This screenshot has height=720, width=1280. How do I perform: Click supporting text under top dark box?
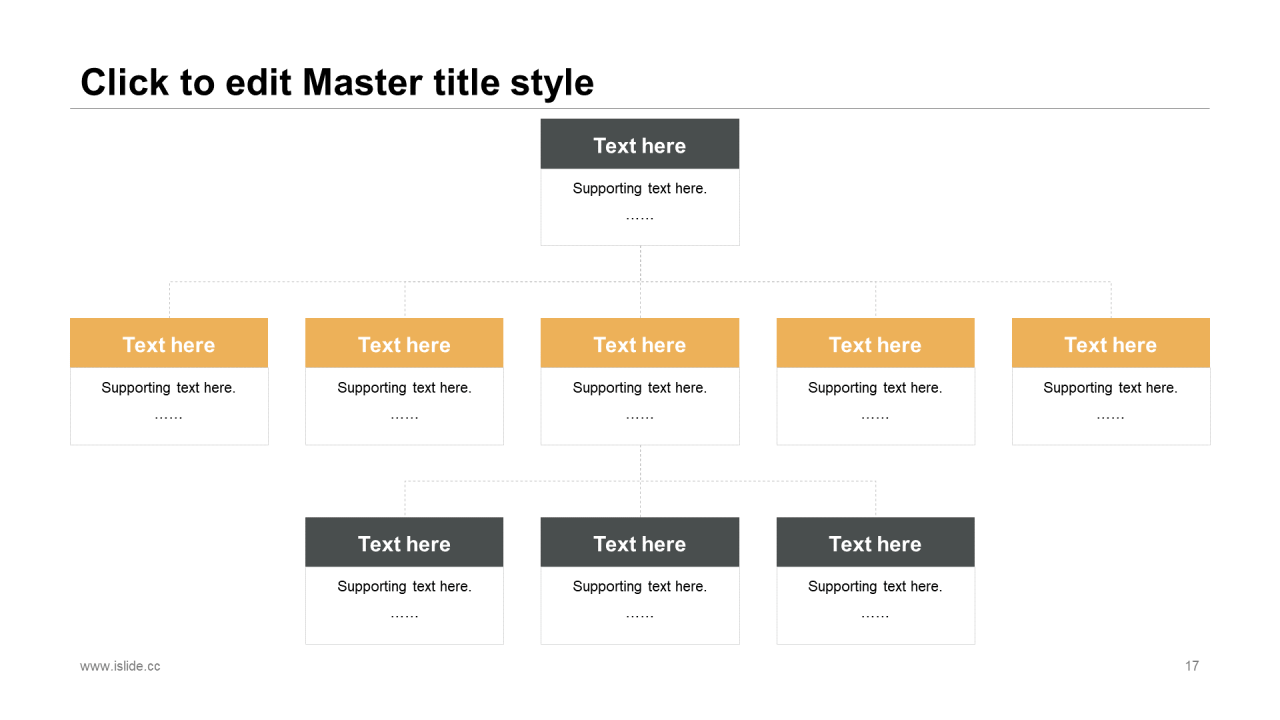pos(640,189)
